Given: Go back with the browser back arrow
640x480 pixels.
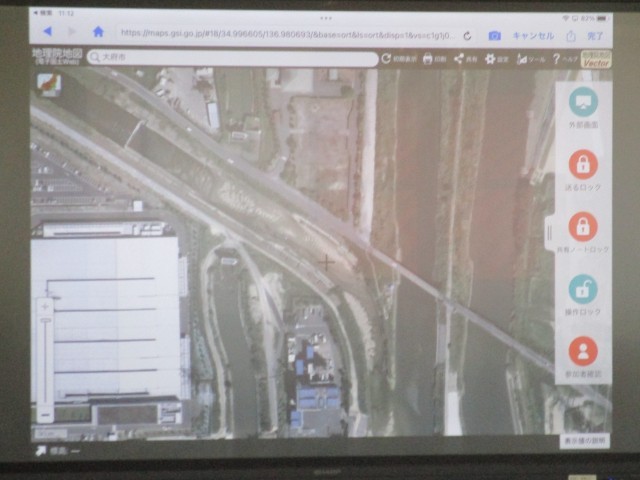Looking at the screenshot, I should (48, 31).
